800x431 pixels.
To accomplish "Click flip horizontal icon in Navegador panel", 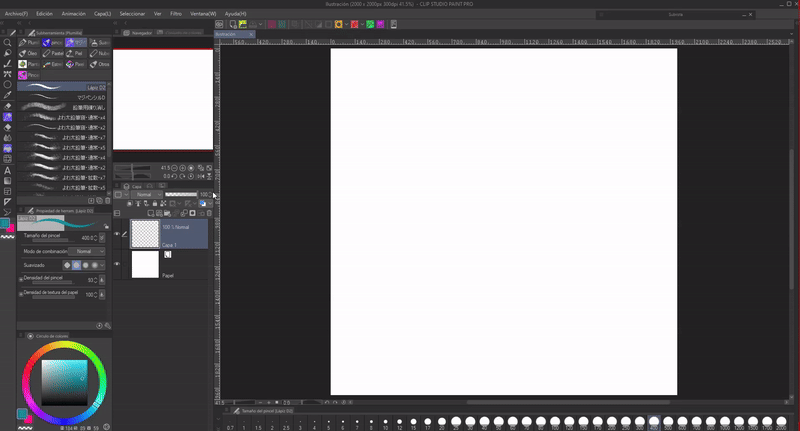I will 201,176.
